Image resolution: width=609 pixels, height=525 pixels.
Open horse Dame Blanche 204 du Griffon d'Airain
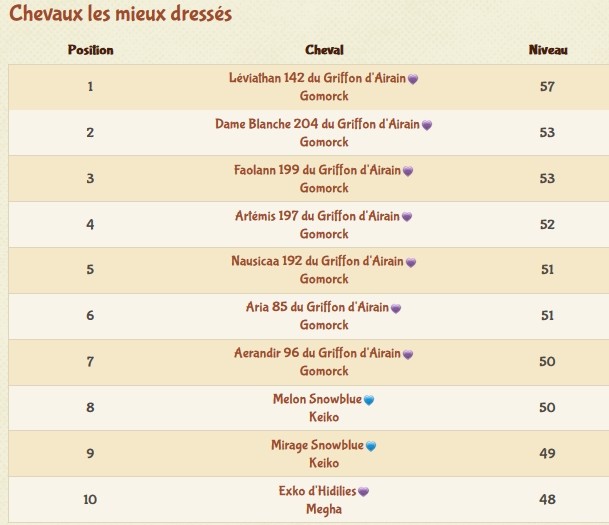[x=317, y=124]
